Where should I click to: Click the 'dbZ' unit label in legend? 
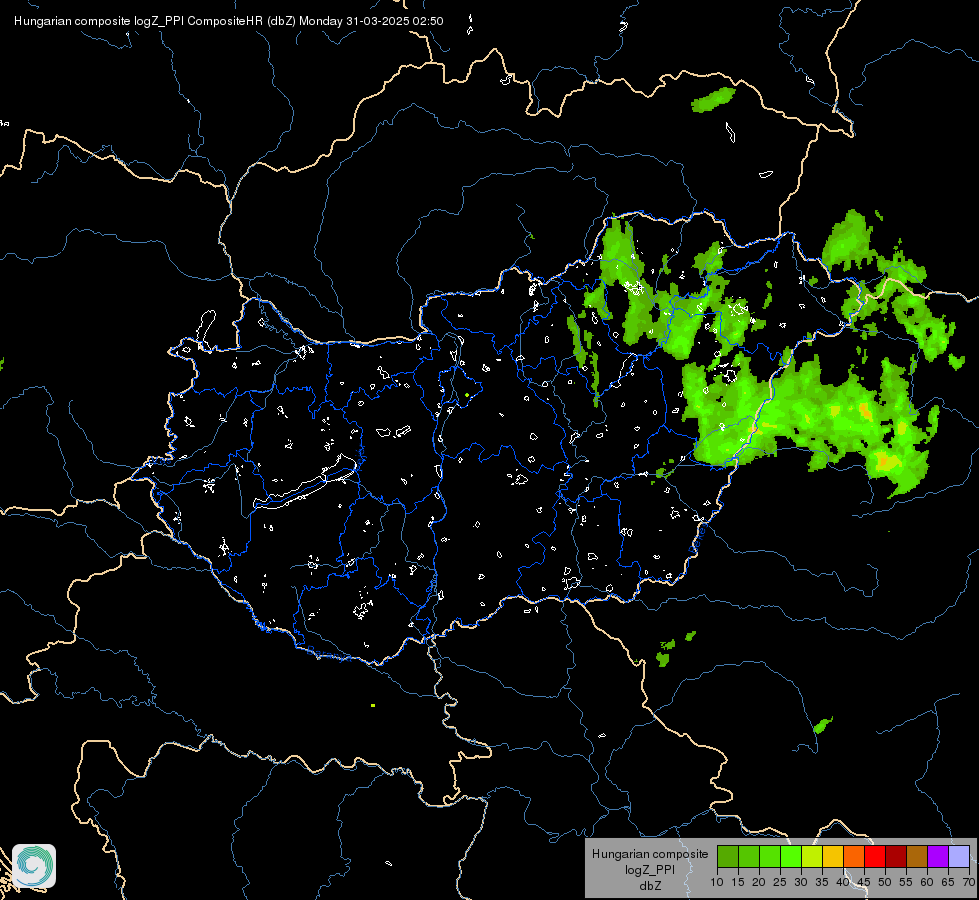click(x=650, y=886)
